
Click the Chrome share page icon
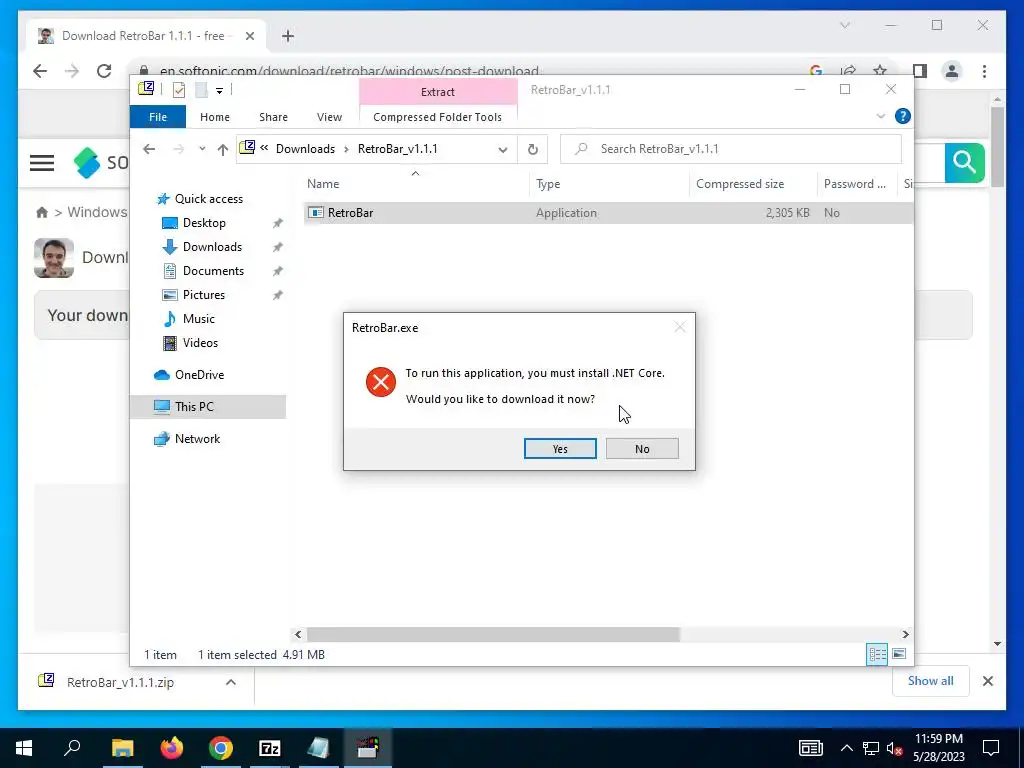tap(848, 71)
